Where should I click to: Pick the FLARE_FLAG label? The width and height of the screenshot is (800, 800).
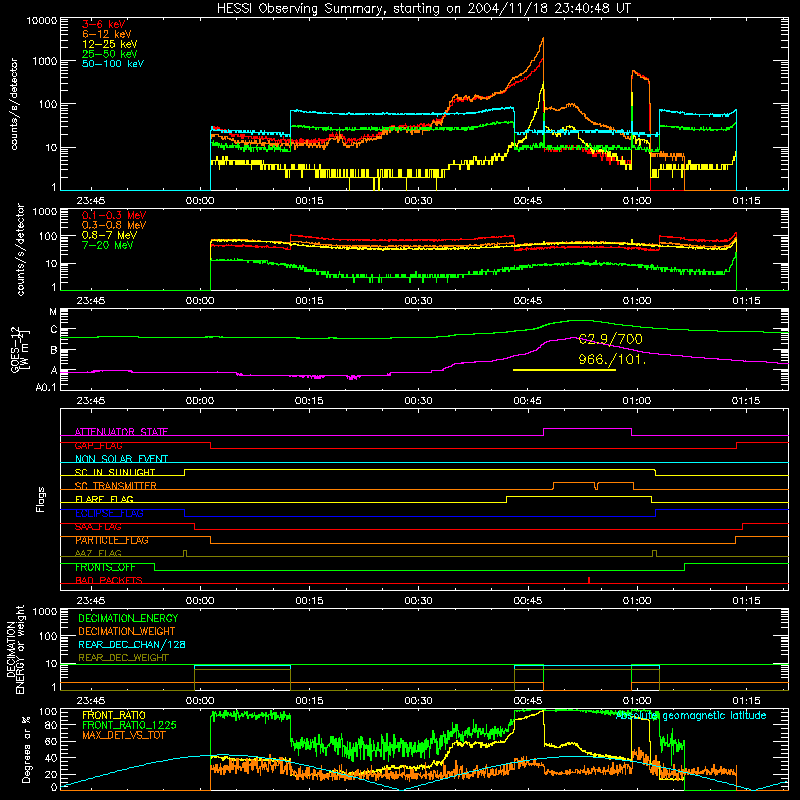click(104, 499)
